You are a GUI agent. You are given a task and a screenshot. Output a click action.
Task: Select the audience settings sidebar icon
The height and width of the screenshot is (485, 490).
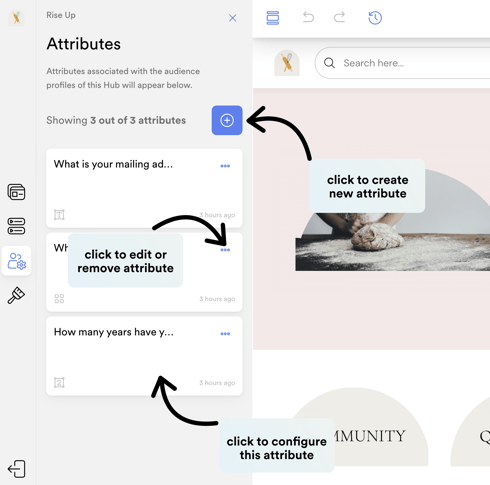(16, 261)
